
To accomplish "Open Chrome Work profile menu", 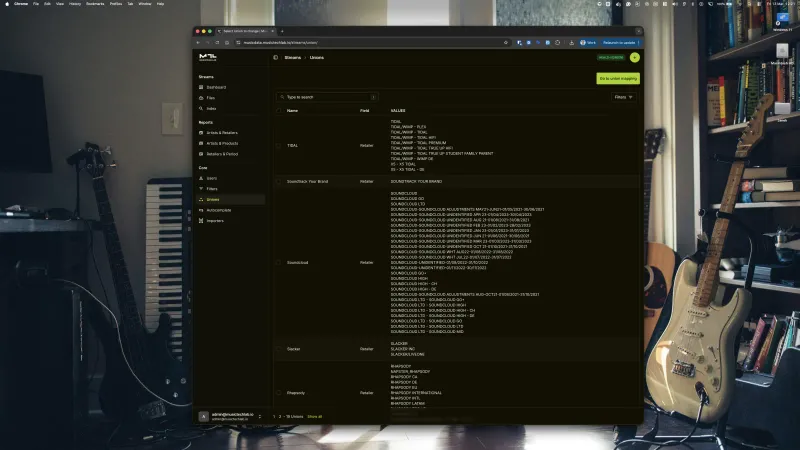I will [x=588, y=43].
